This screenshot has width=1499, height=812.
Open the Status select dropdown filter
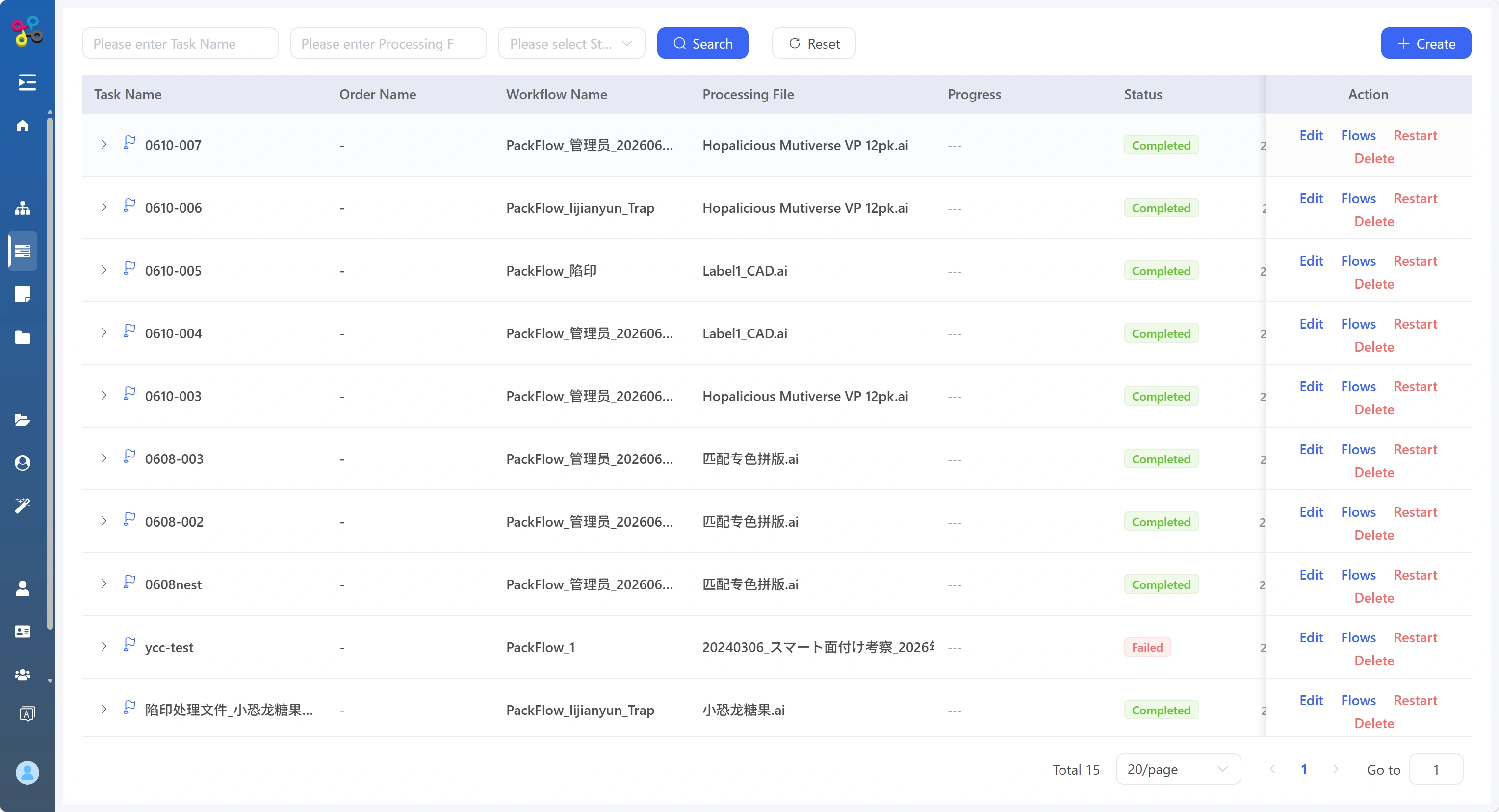571,44
